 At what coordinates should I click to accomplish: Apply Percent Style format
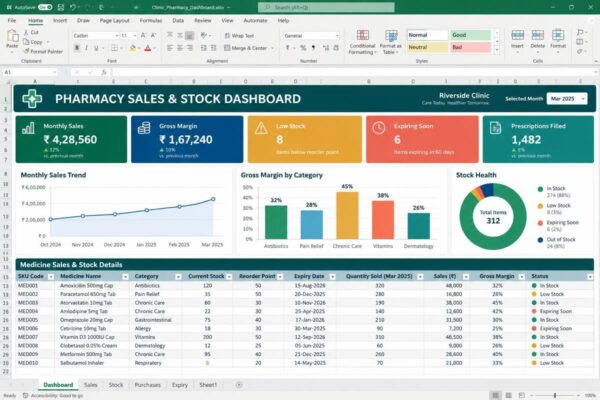(303, 48)
